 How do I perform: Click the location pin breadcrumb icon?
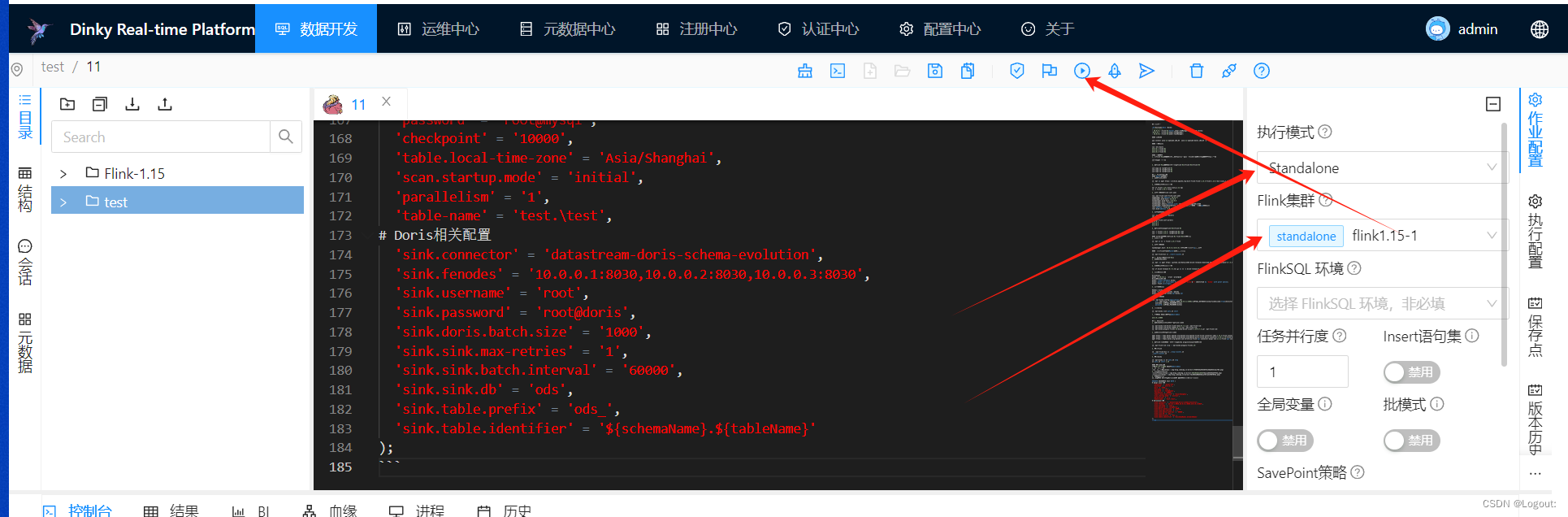(x=17, y=70)
